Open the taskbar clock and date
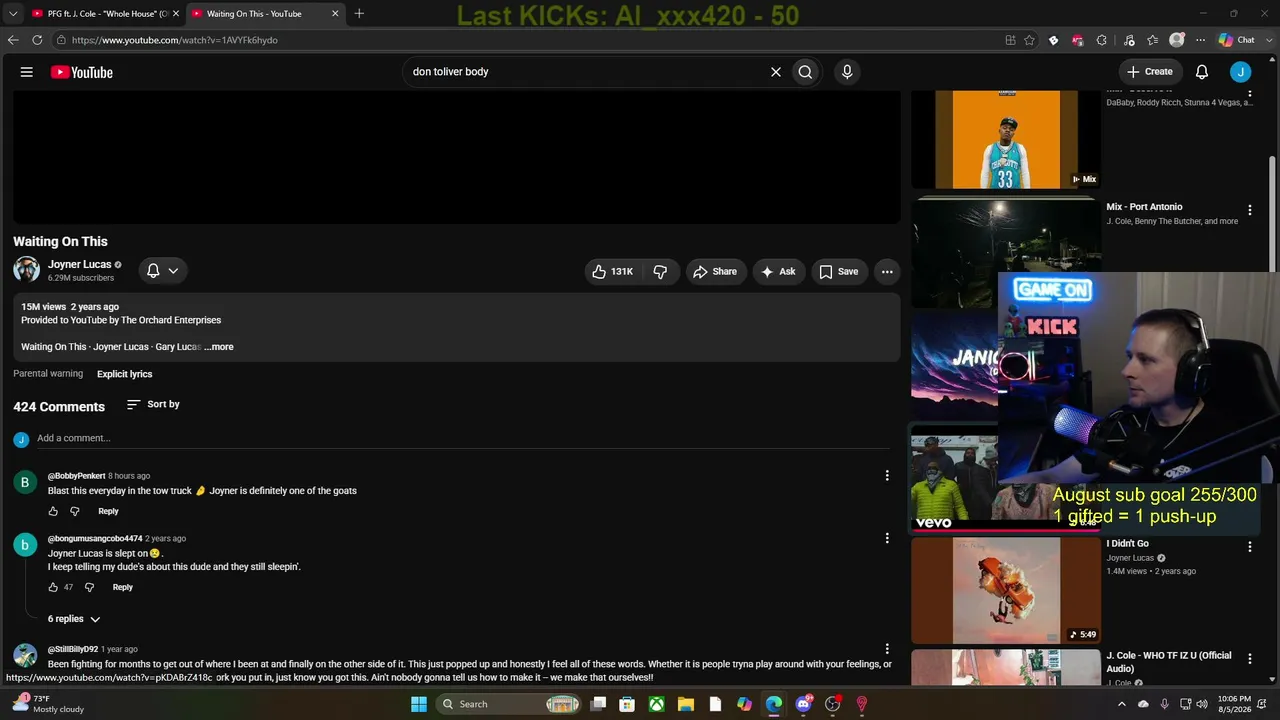 coord(1236,704)
